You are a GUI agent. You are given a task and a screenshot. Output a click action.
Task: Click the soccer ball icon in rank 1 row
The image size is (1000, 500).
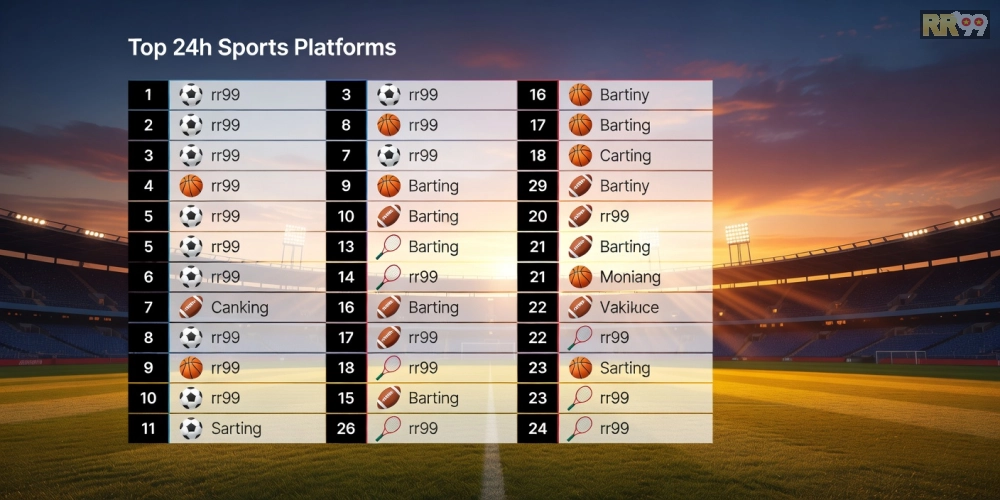(x=190, y=95)
